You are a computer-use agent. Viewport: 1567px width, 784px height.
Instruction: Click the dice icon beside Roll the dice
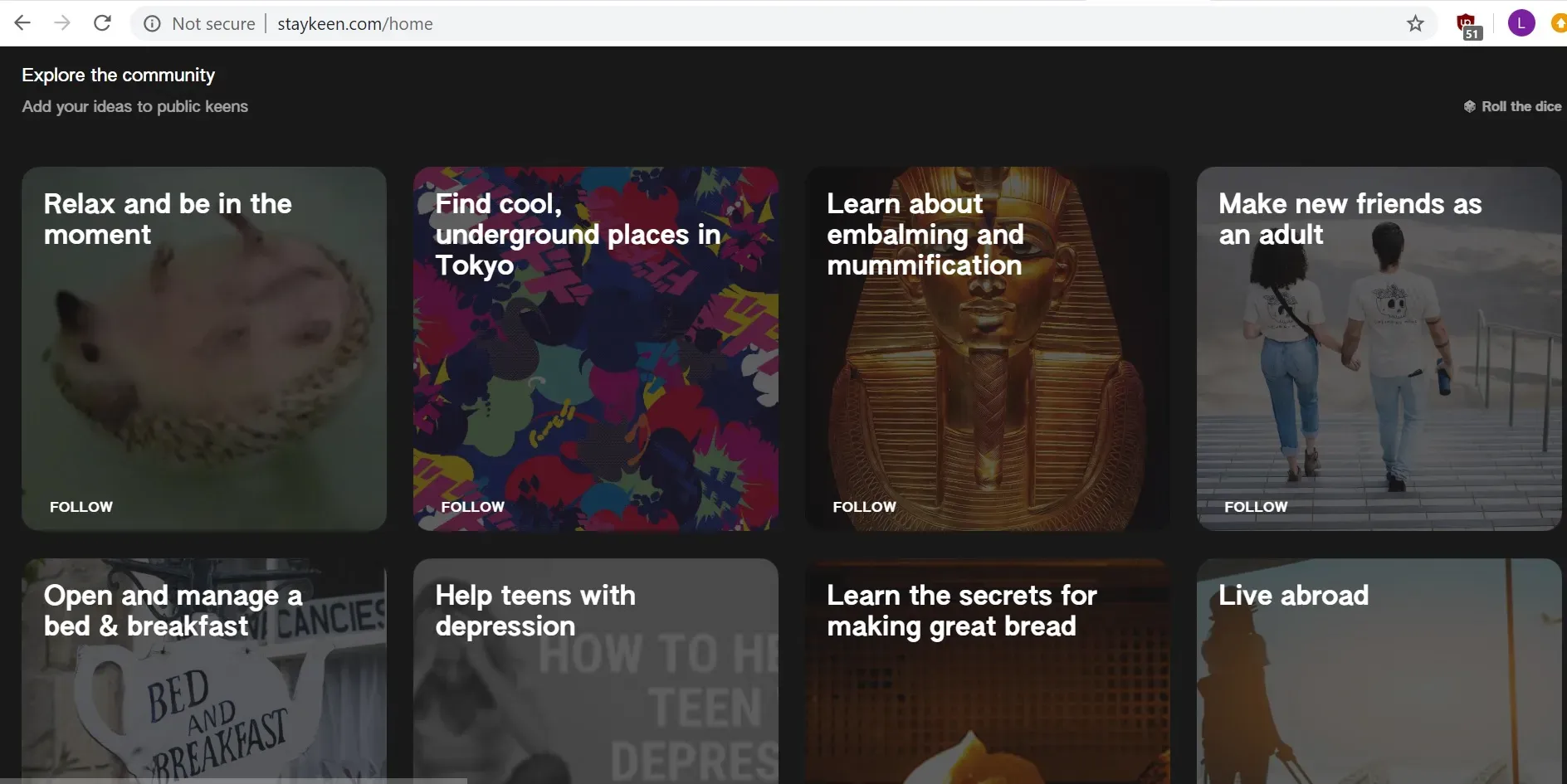(x=1469, y=107)
